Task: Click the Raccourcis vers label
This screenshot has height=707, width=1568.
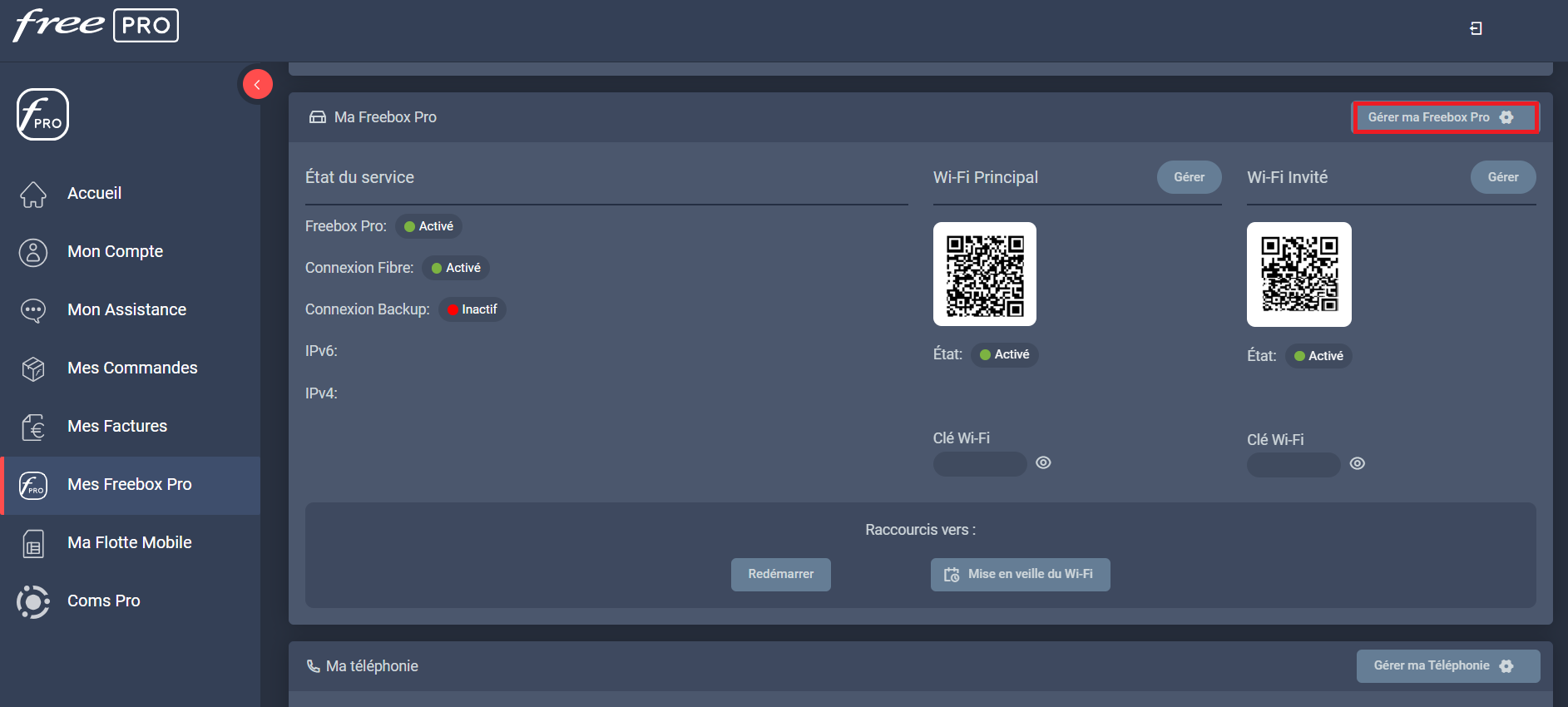Action: [921, 530]
